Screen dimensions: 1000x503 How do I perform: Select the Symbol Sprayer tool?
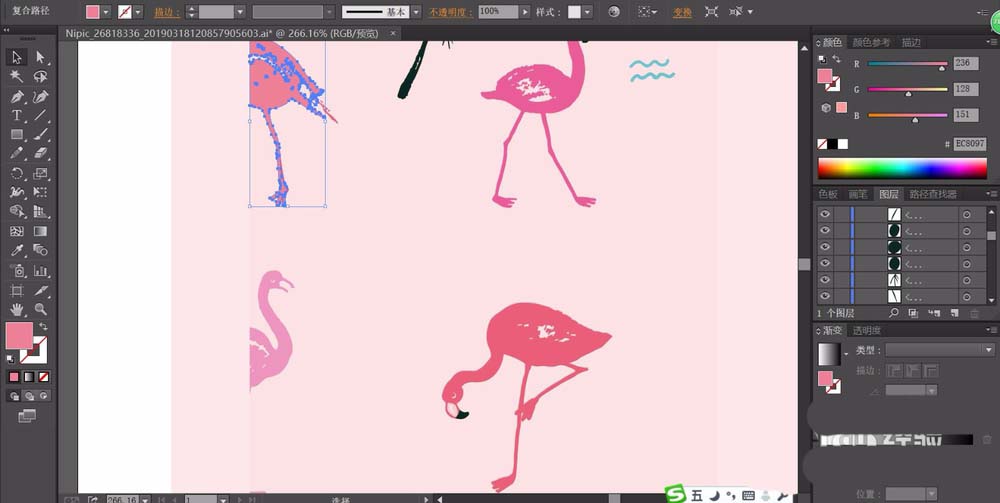17,270
